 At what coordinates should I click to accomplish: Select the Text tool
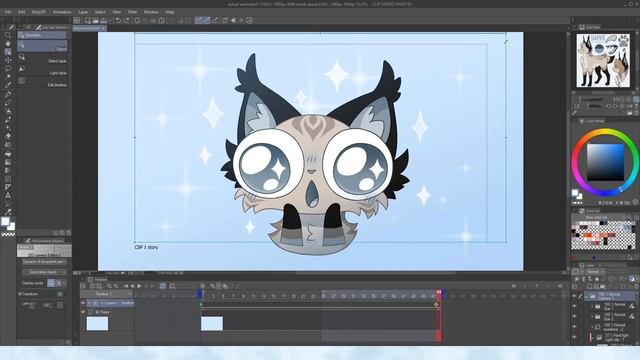8,195
